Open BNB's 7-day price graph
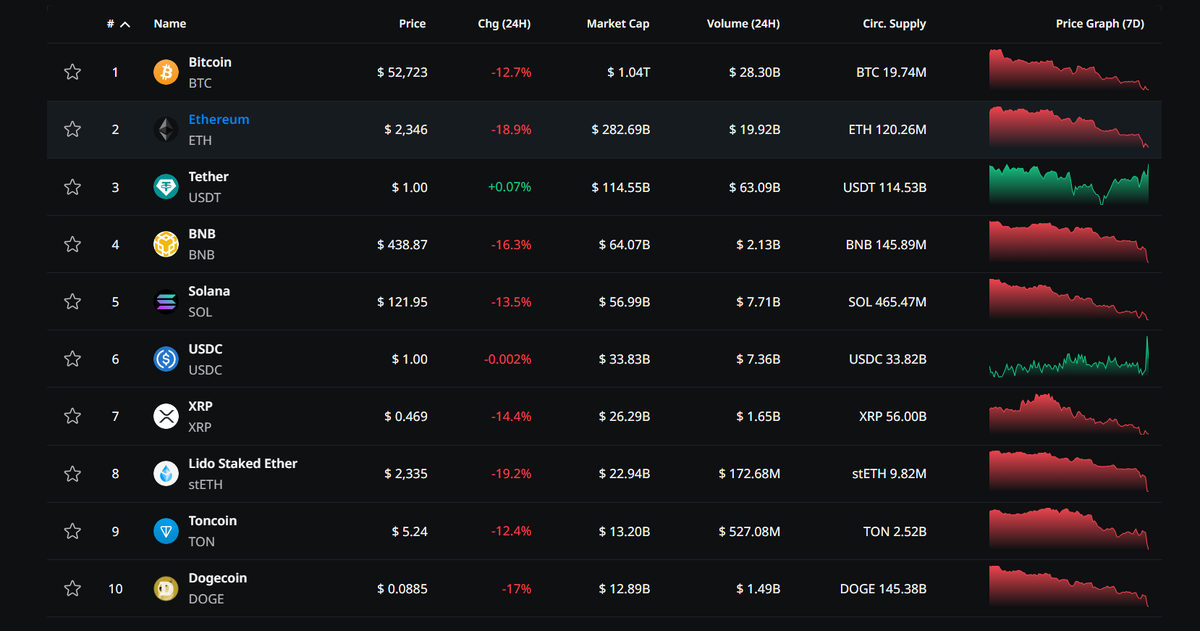 click(x=1069, y=242)
